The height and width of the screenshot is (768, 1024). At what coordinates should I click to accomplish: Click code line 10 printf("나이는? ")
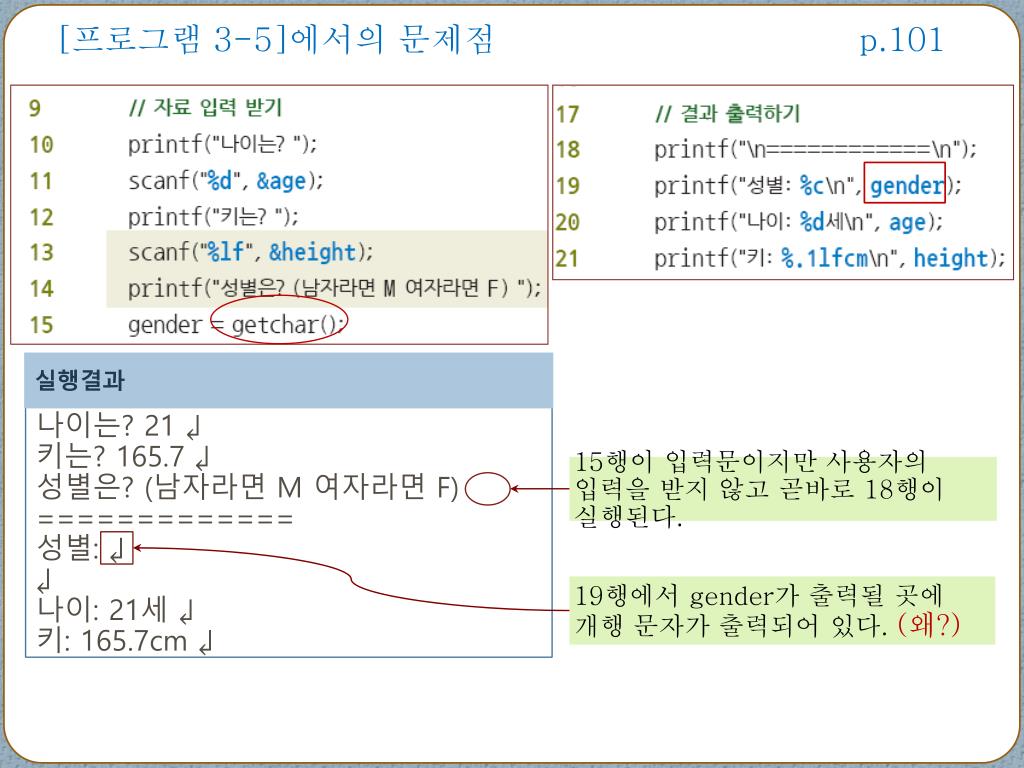click(223, 144)
